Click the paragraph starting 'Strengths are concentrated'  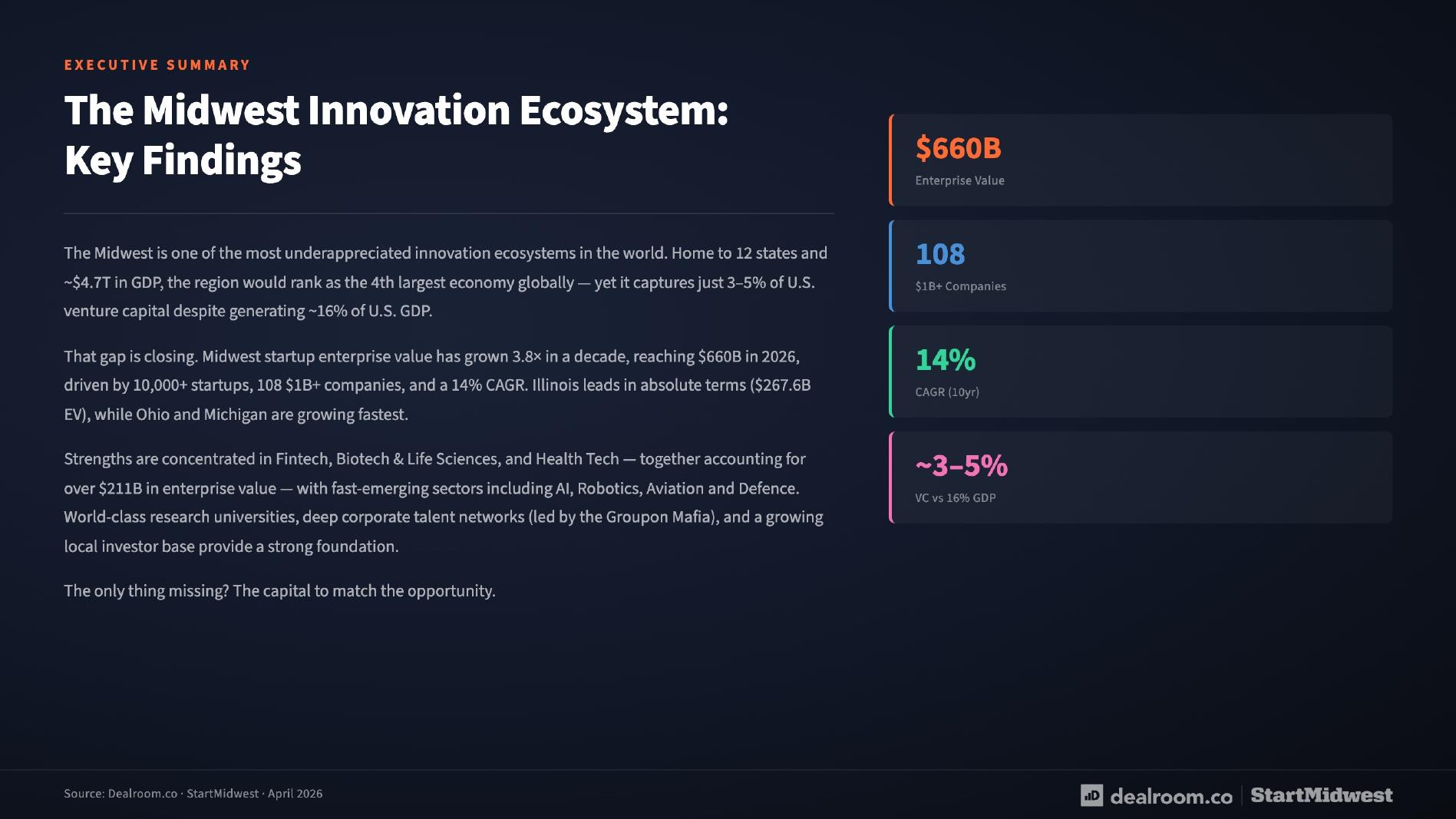[x=444, y=503]
